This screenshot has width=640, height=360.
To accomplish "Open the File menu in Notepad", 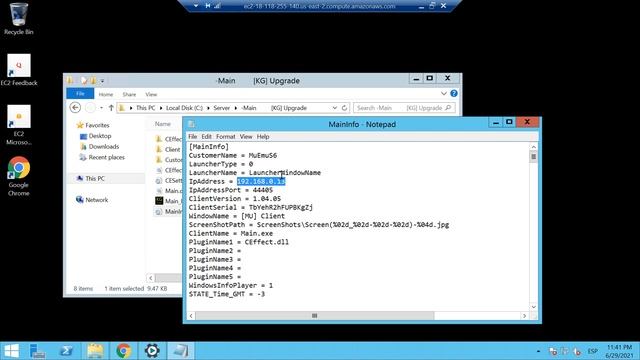I will (193, 136).
